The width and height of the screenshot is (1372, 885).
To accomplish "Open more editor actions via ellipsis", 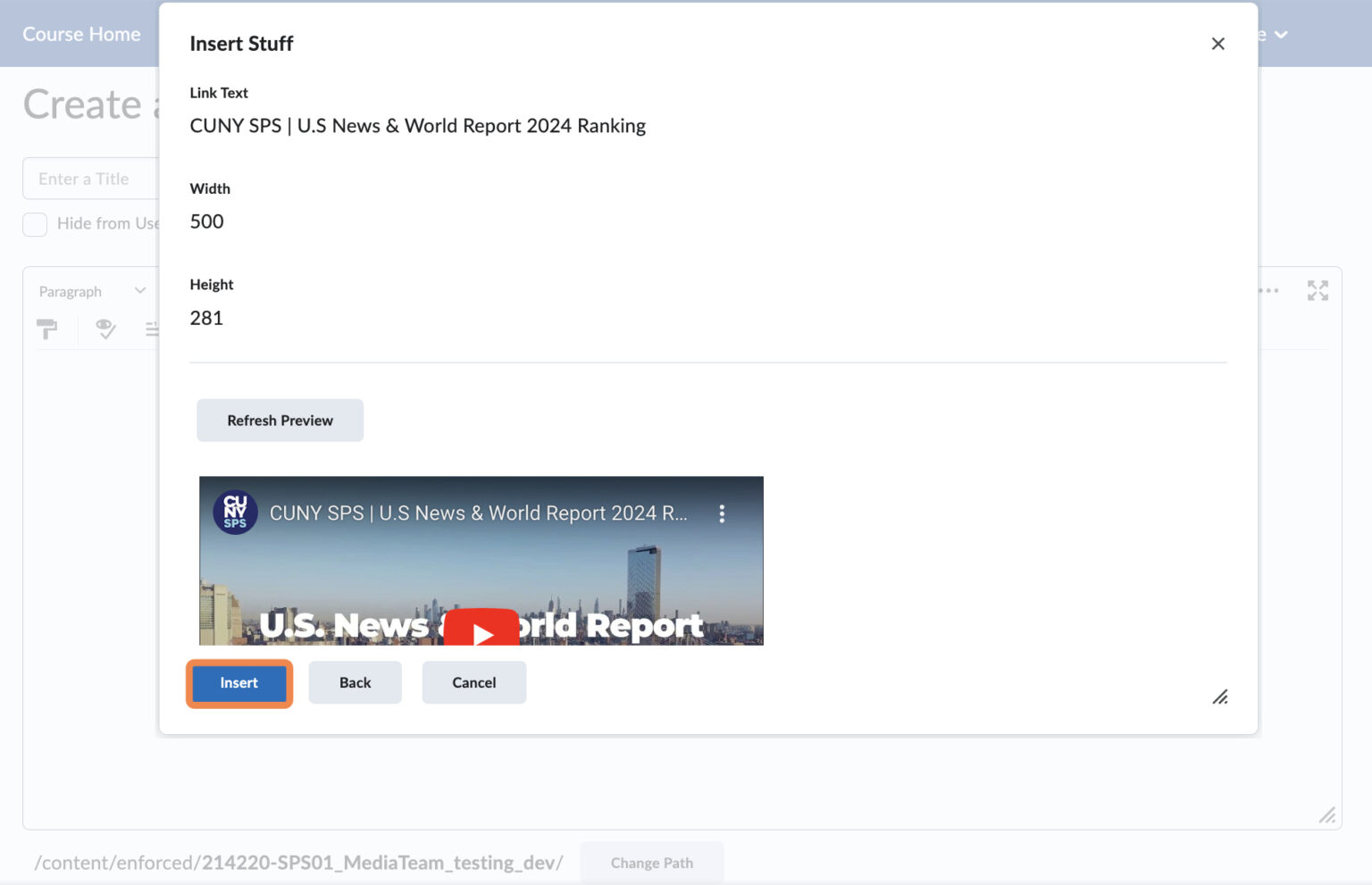I will point(1269,290).
